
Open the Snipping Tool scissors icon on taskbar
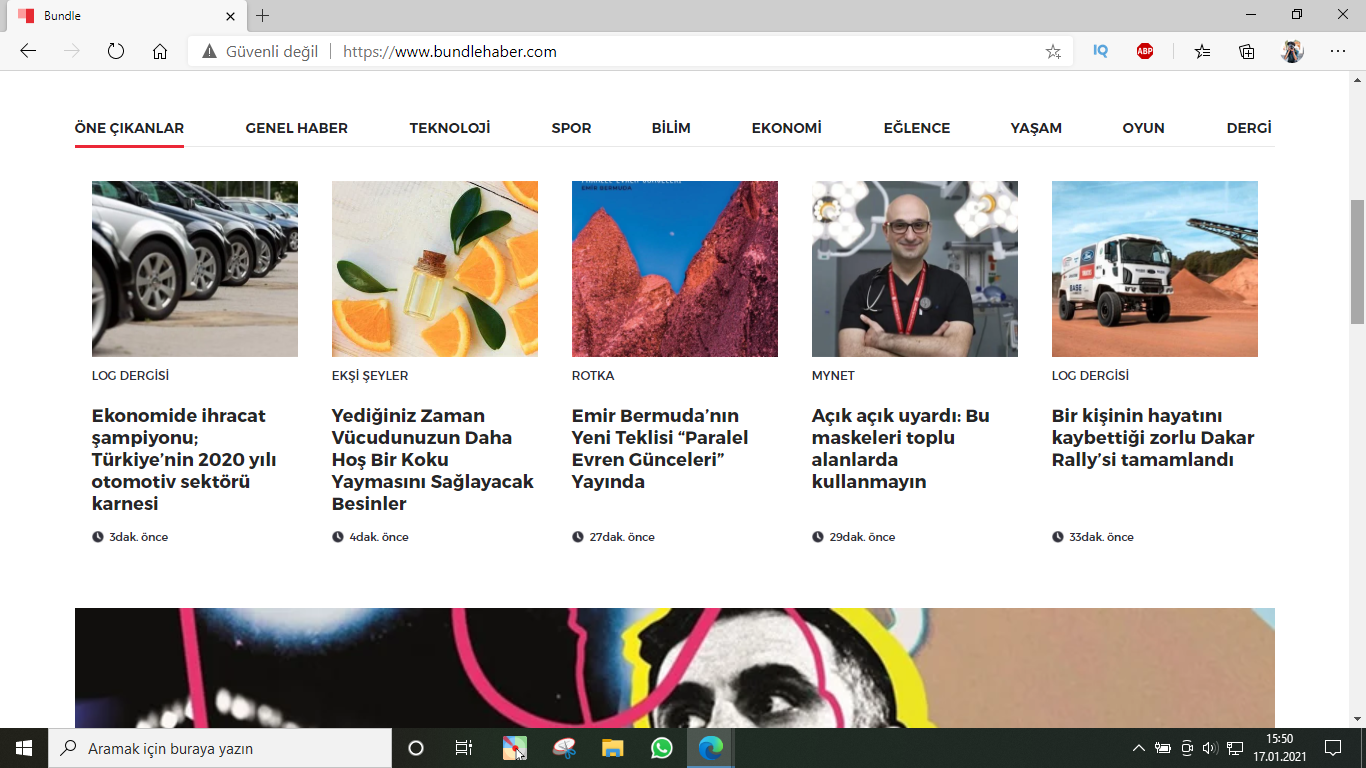(564, 748)
